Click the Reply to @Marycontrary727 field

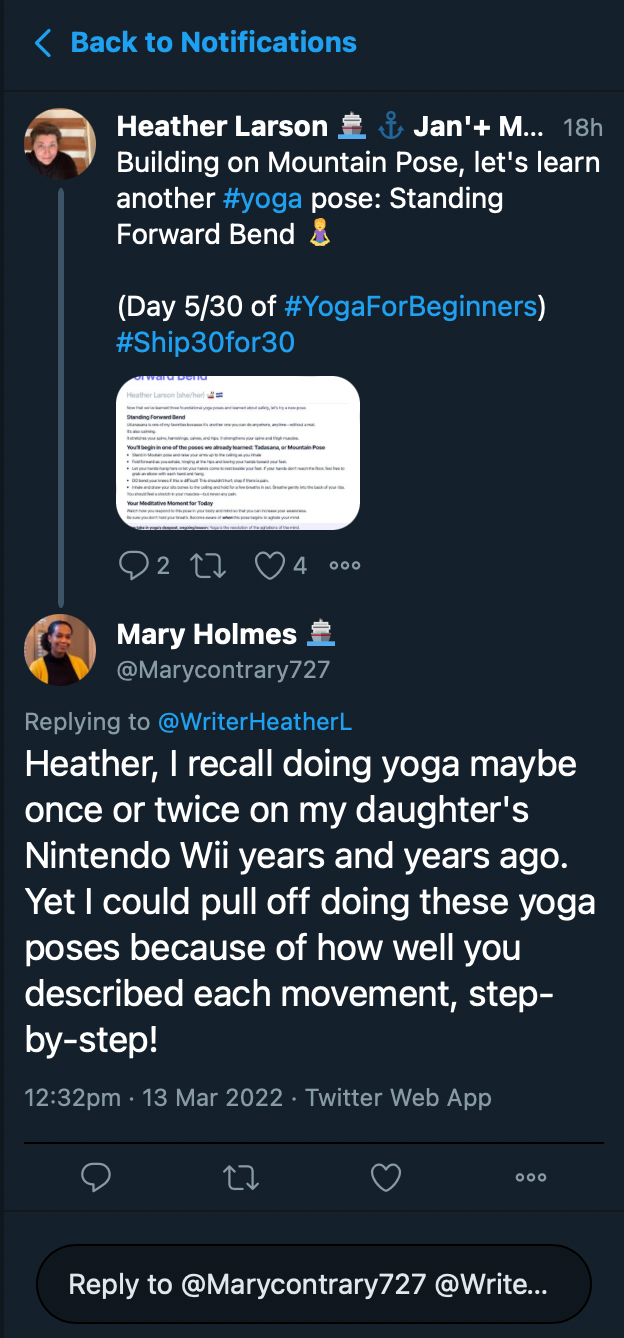tap(312, 1285)
